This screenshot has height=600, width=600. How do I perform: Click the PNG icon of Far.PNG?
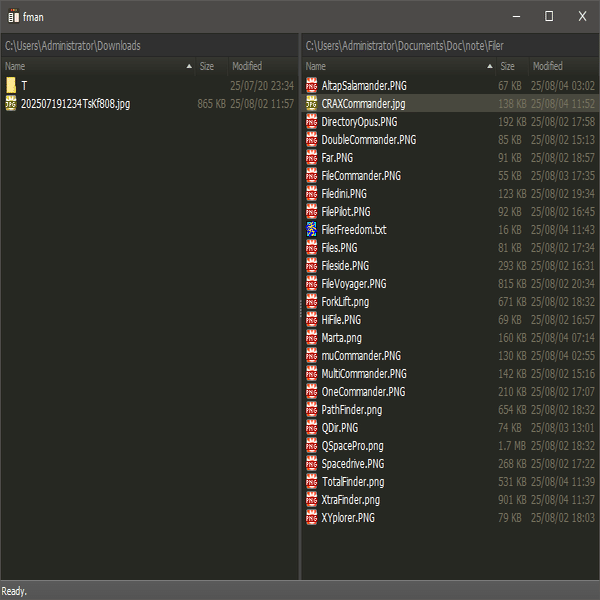coord(311,158)
